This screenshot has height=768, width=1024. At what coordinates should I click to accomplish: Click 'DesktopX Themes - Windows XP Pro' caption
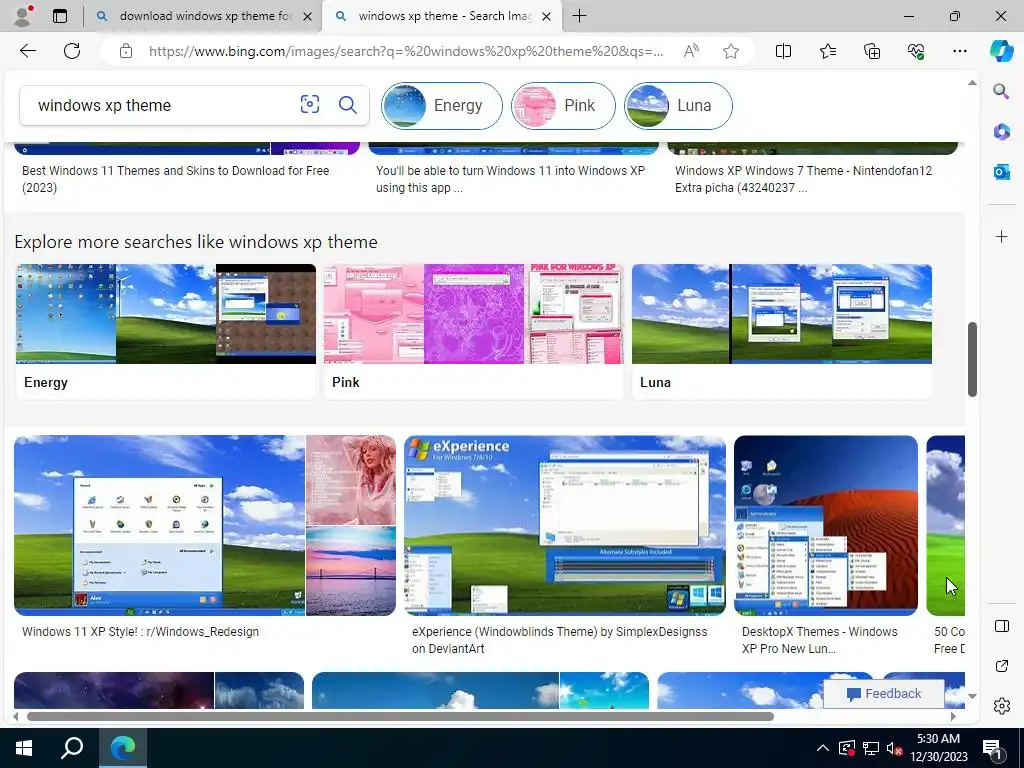pos(820,640)
